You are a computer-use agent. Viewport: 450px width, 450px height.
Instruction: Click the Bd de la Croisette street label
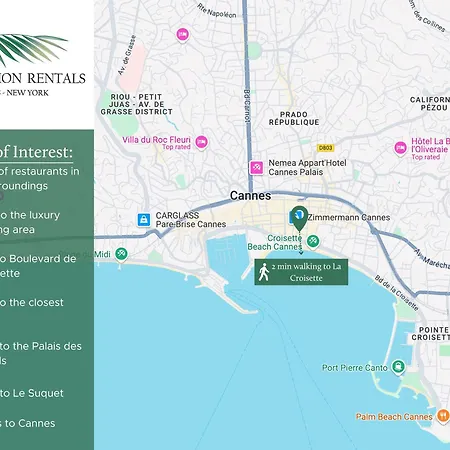(x=396, y=293)
